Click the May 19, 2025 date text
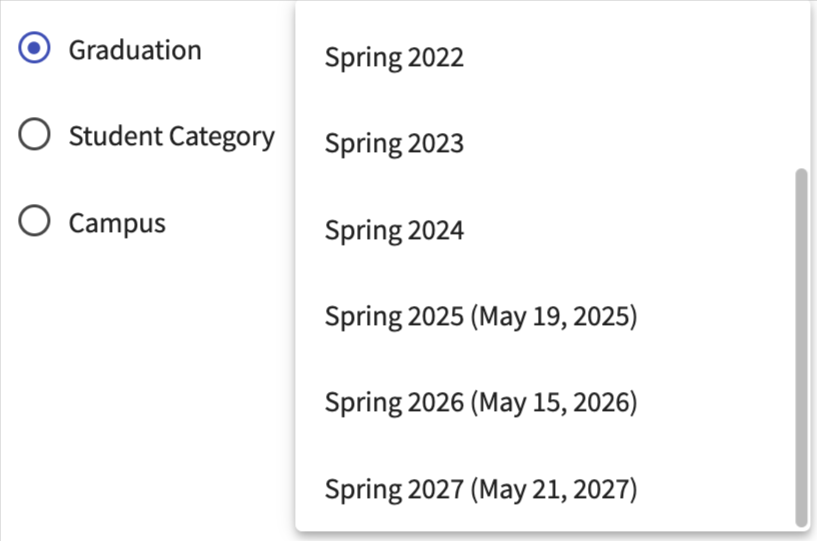This screenshot has width=817, height=541. pos(554,317)
